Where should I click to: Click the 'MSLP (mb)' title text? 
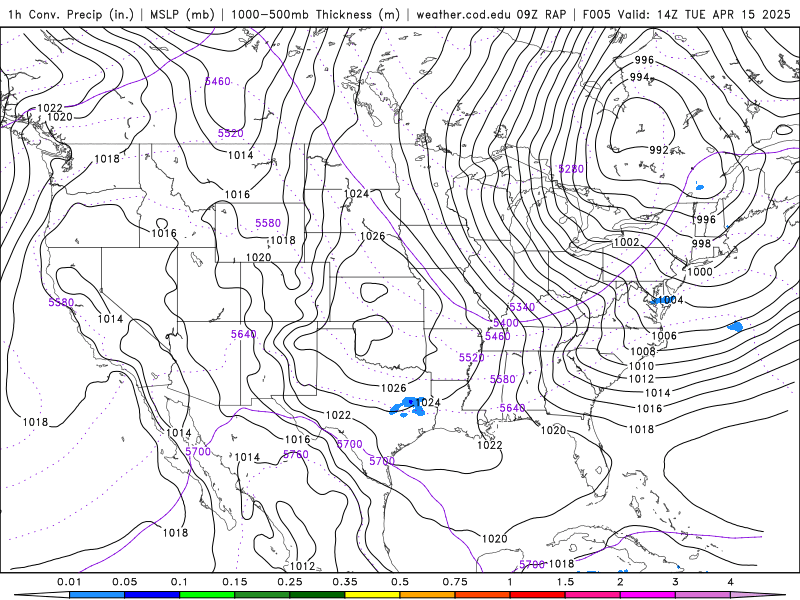182,14
